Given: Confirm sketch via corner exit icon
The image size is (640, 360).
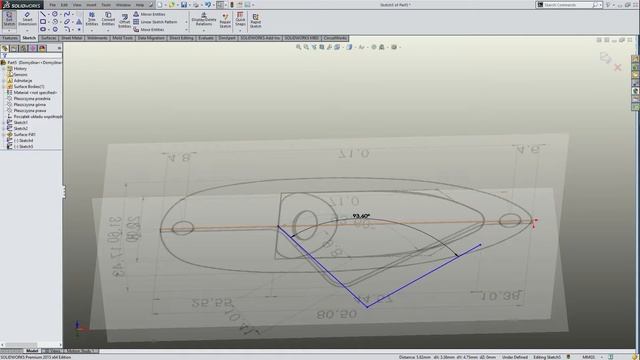Looking at the screenshot, I should 605,58.
